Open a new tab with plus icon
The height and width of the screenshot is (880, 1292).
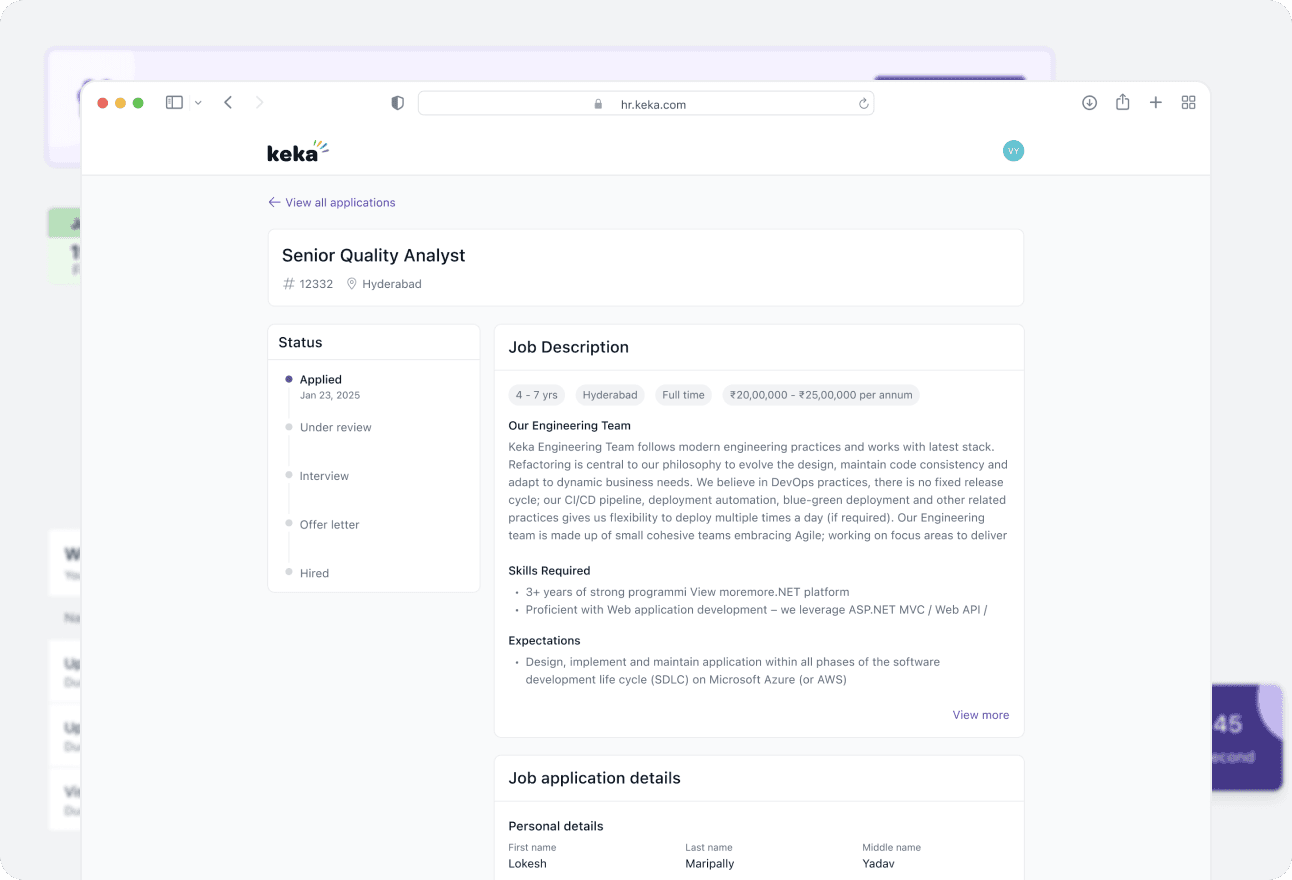(x=1155, y=102)
